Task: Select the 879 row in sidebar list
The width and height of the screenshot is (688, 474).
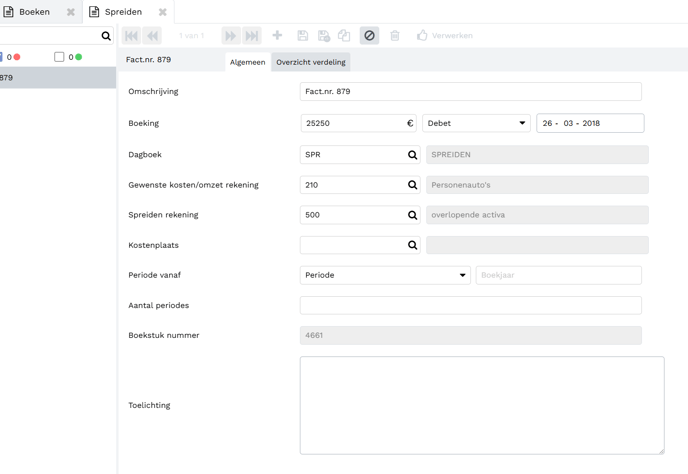Action: 58,78
